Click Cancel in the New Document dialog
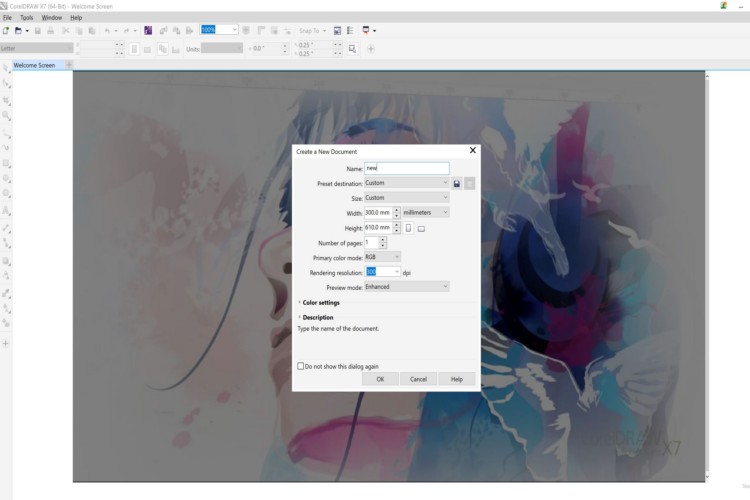 [x=418, y=379]
